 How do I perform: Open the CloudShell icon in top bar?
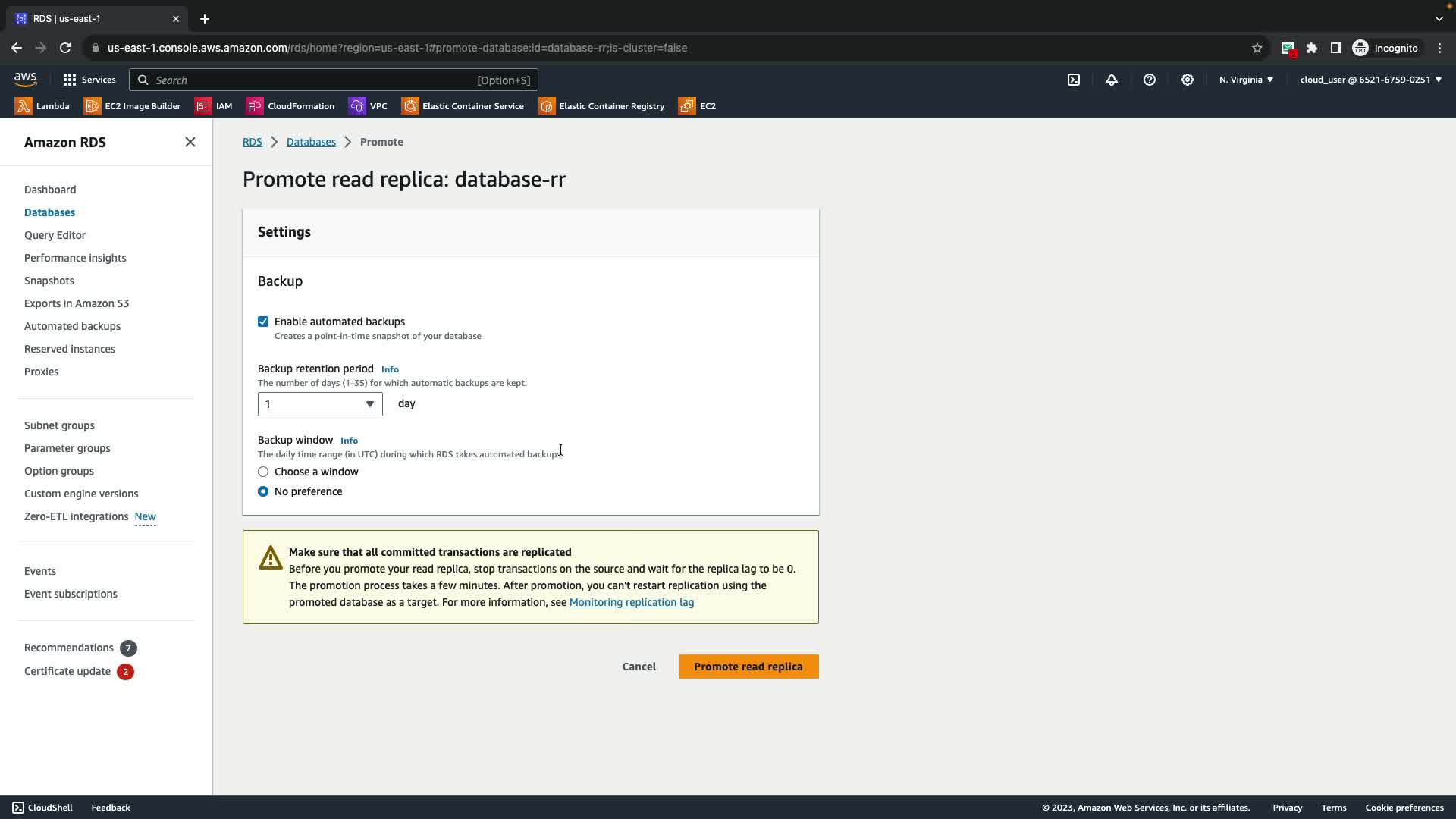coord(1074,80)
